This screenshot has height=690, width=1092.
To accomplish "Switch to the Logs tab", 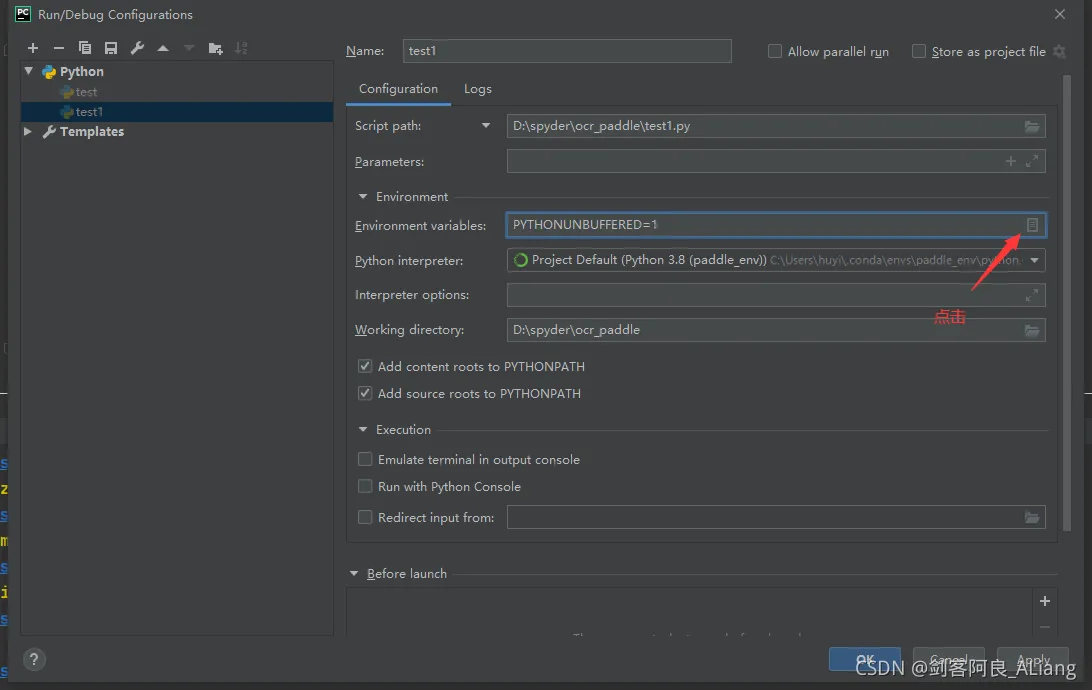I will tap(477, 89).
